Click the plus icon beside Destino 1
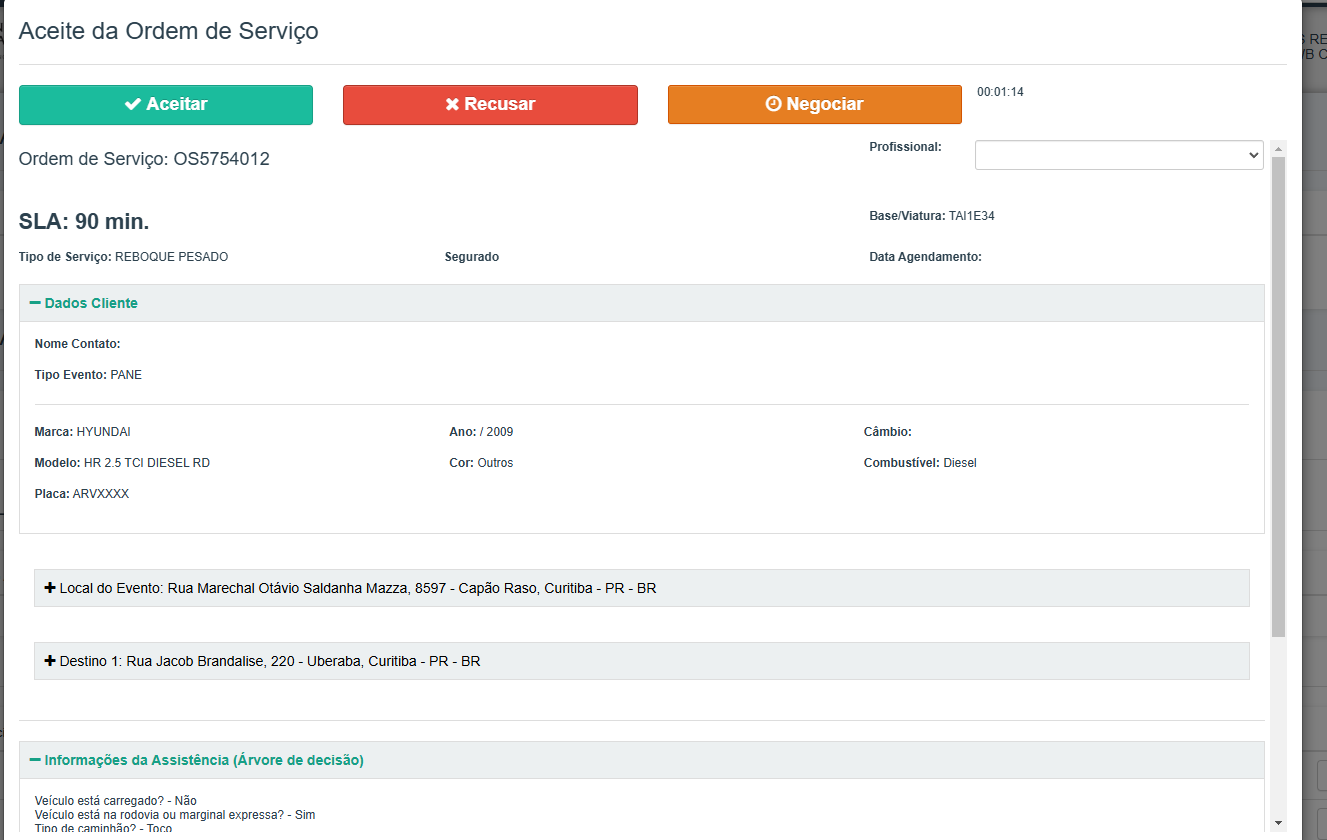Screen dimensions: 1327x840 (x=50, y=661)
